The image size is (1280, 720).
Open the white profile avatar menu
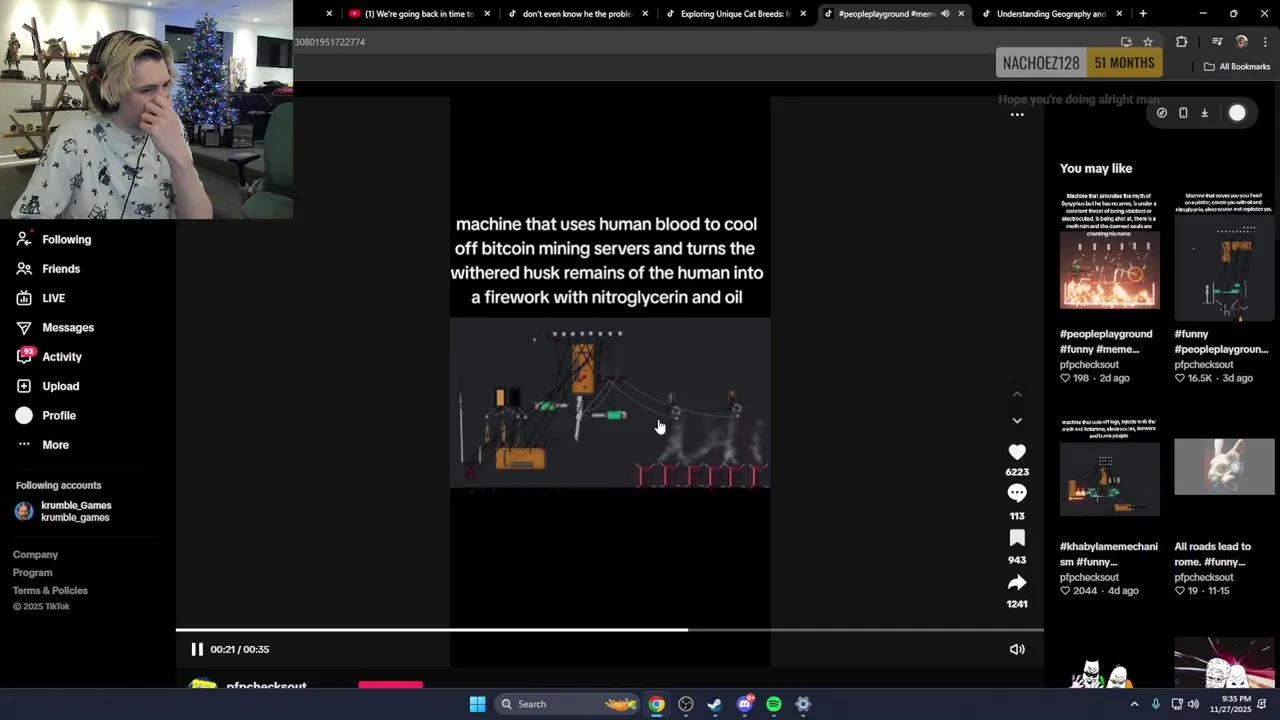coord(1238,113)
